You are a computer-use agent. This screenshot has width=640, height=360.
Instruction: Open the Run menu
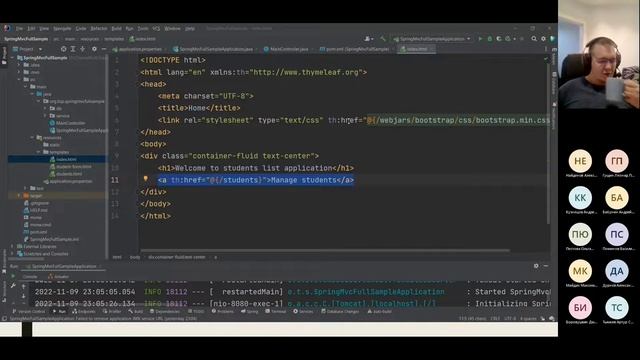[129, 29]
